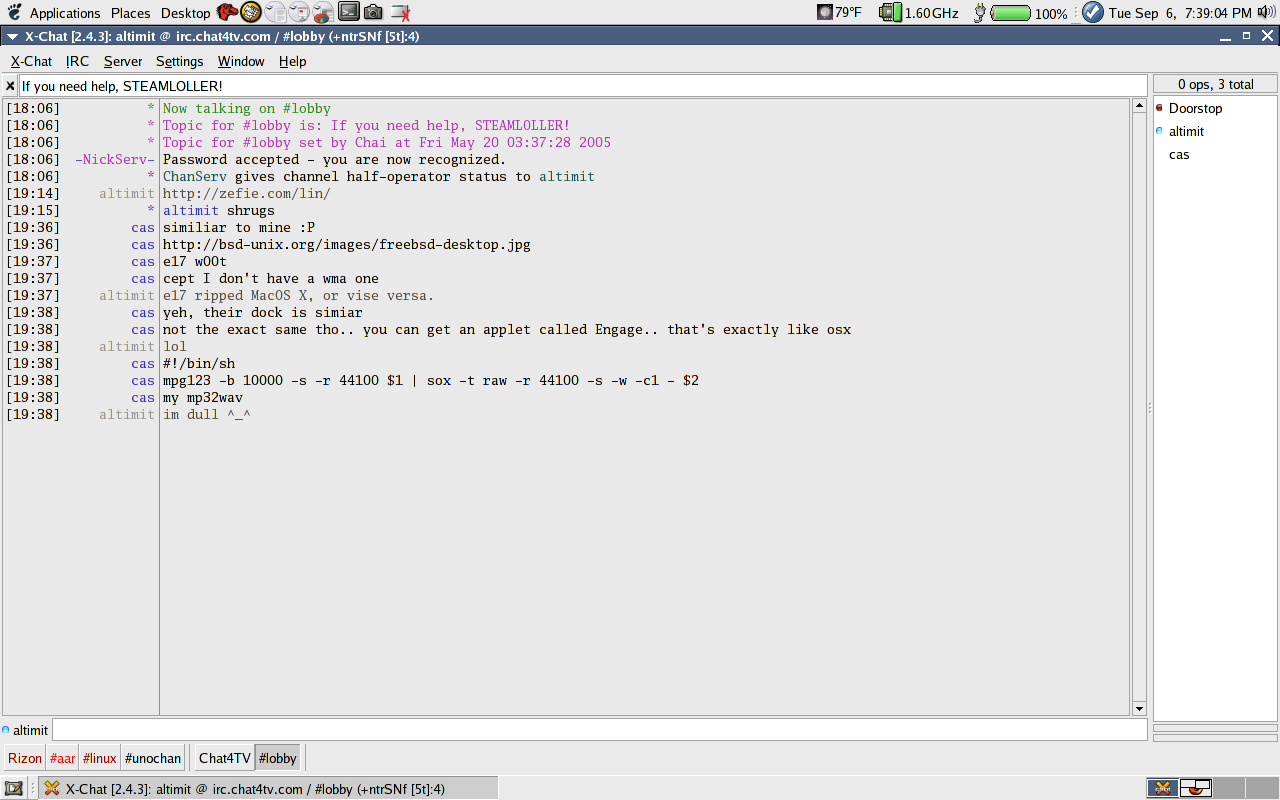Click the battery charge indicator icon

[1011, 13]
